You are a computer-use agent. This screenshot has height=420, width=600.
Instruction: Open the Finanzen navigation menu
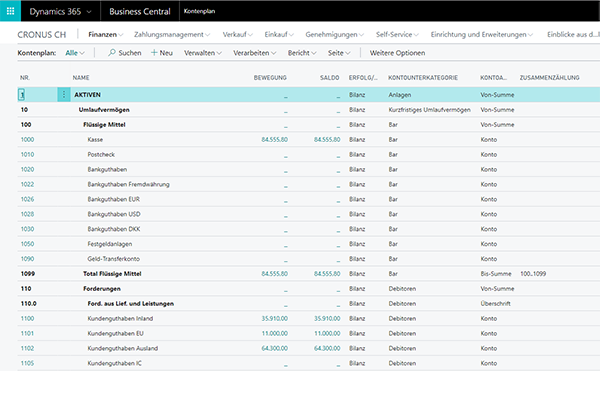[104, 34]
